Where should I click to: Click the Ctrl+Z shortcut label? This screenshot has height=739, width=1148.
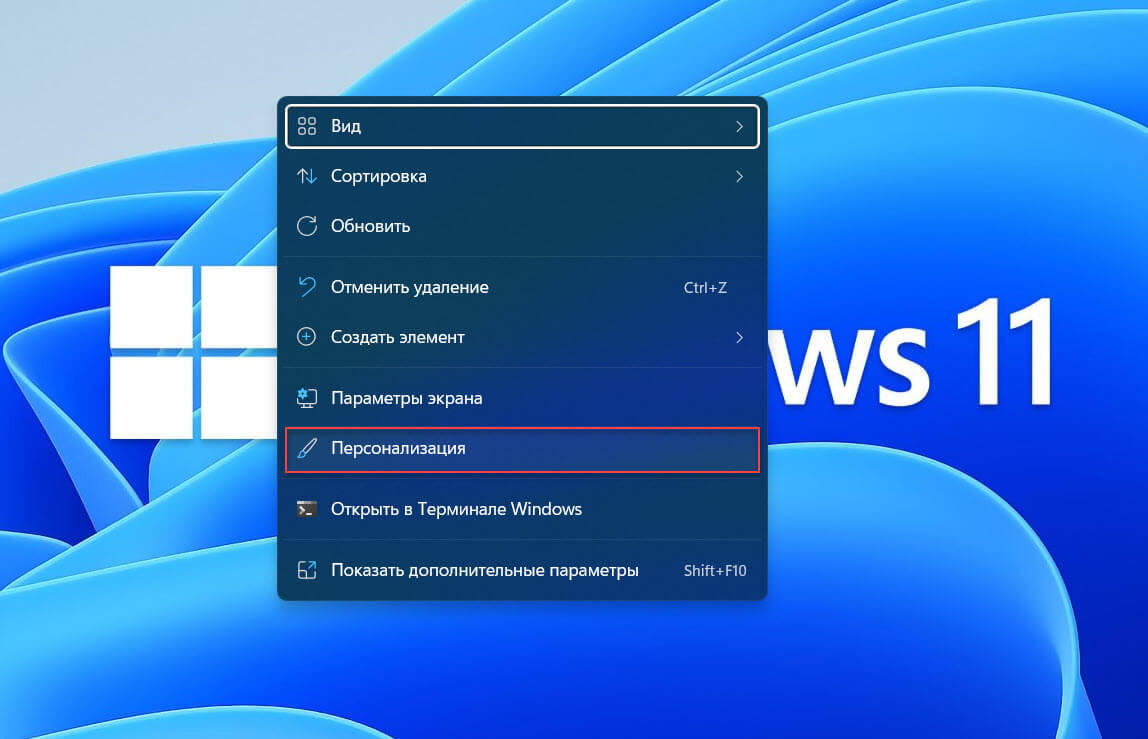coord(705,288)
